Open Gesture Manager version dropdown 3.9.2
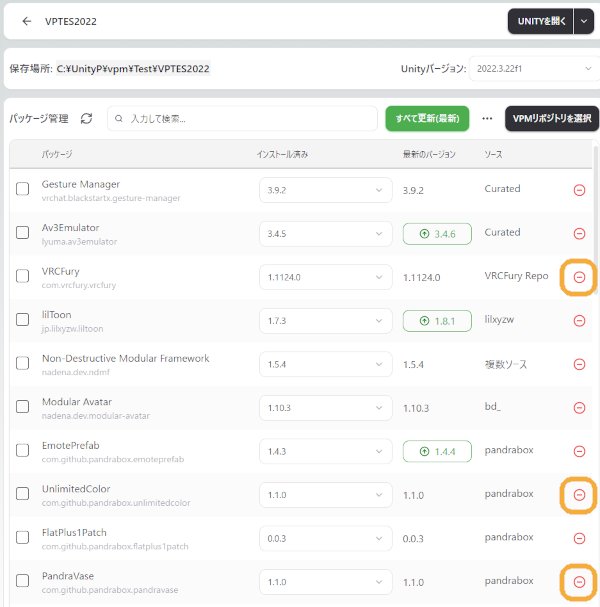 (326, 190)
